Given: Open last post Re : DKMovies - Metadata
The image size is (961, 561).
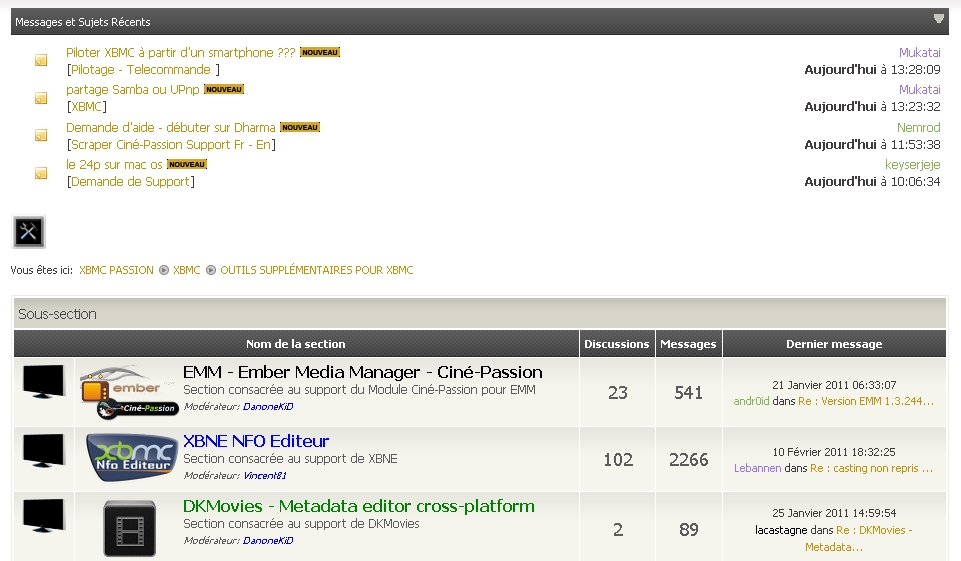Looking at the screenshot, I should pyautogui.click(x=859, y=538).
